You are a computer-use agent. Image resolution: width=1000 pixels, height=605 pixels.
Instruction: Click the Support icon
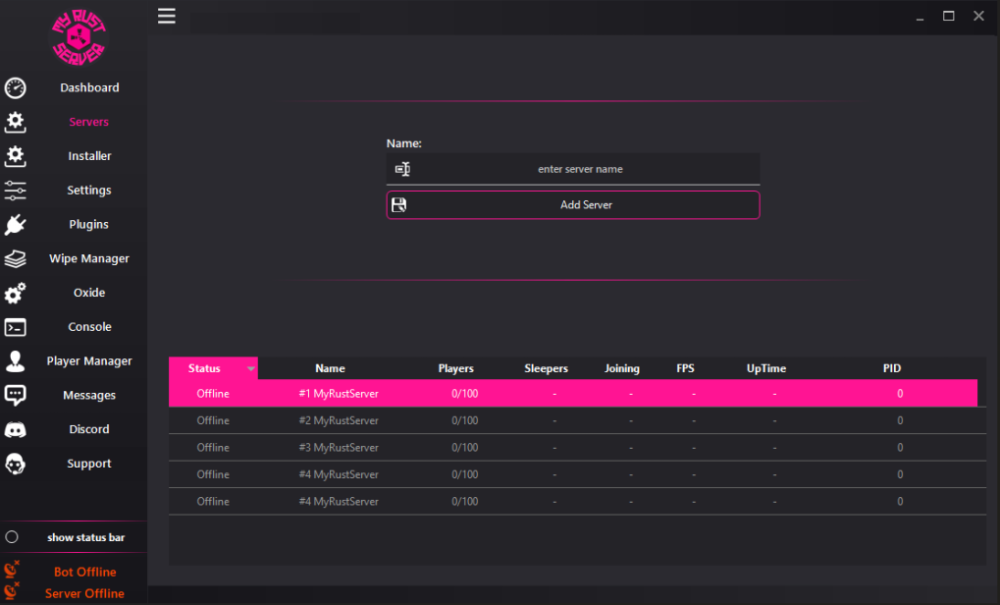14,463
